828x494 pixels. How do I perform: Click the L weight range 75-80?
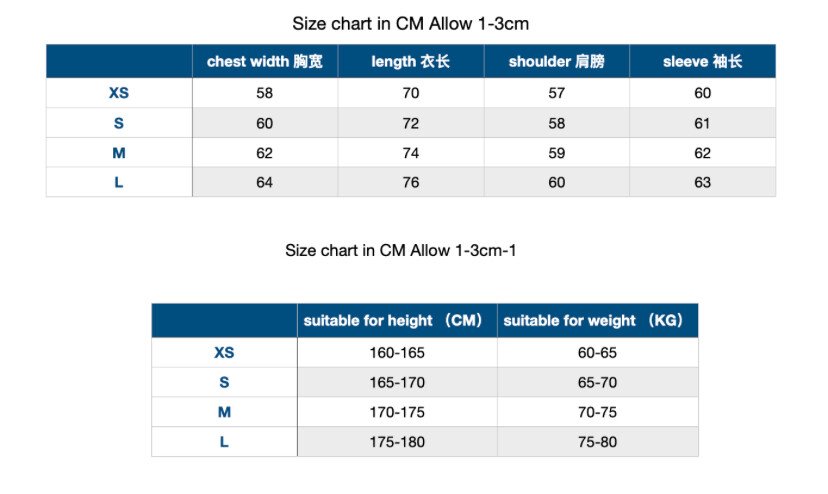(597, 442)
